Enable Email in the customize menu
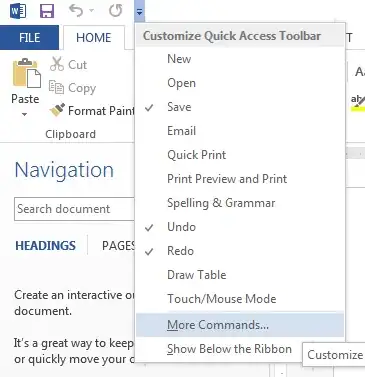 240,131
